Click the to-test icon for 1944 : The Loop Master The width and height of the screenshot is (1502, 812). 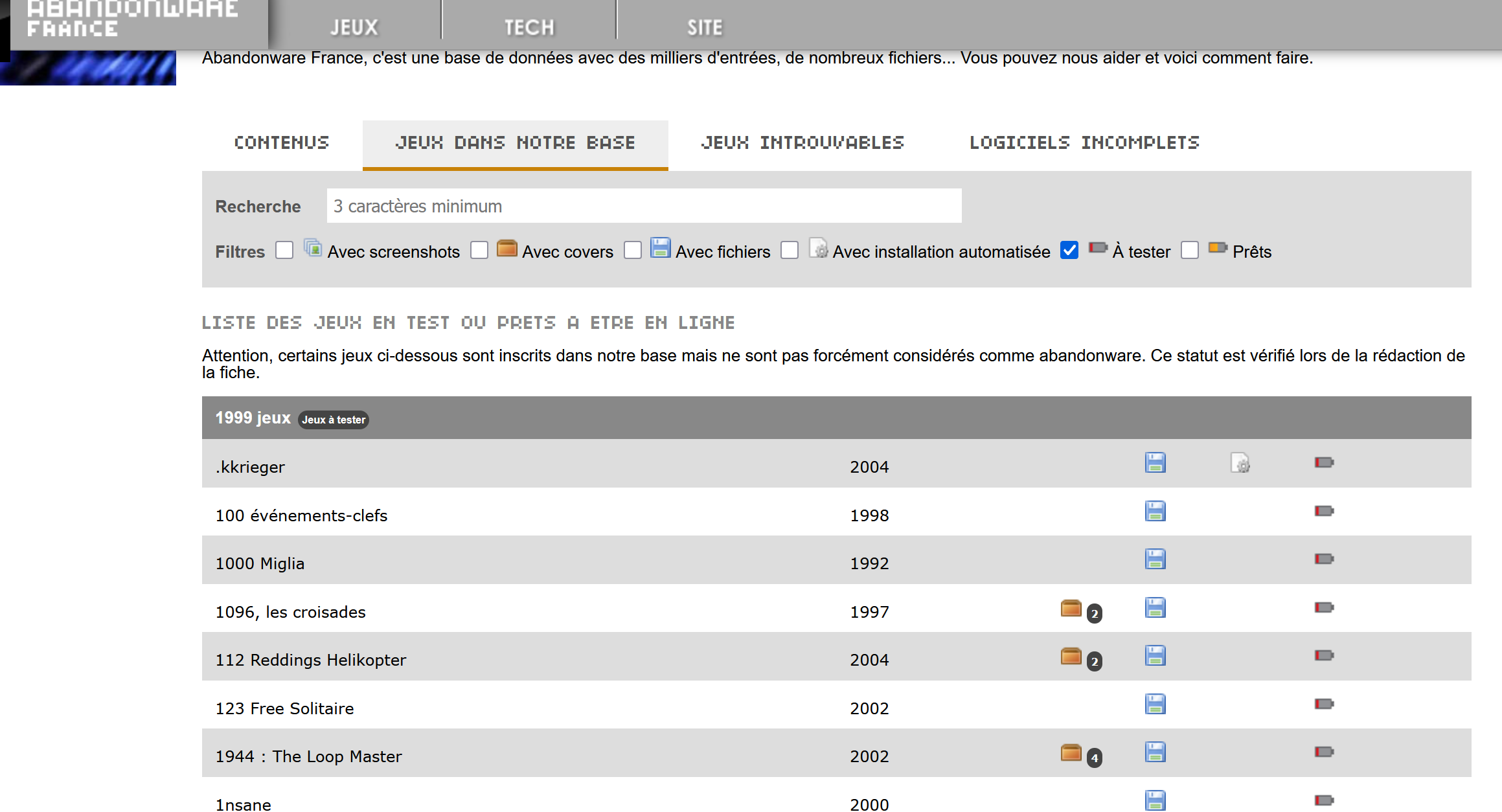[1324, 752]
